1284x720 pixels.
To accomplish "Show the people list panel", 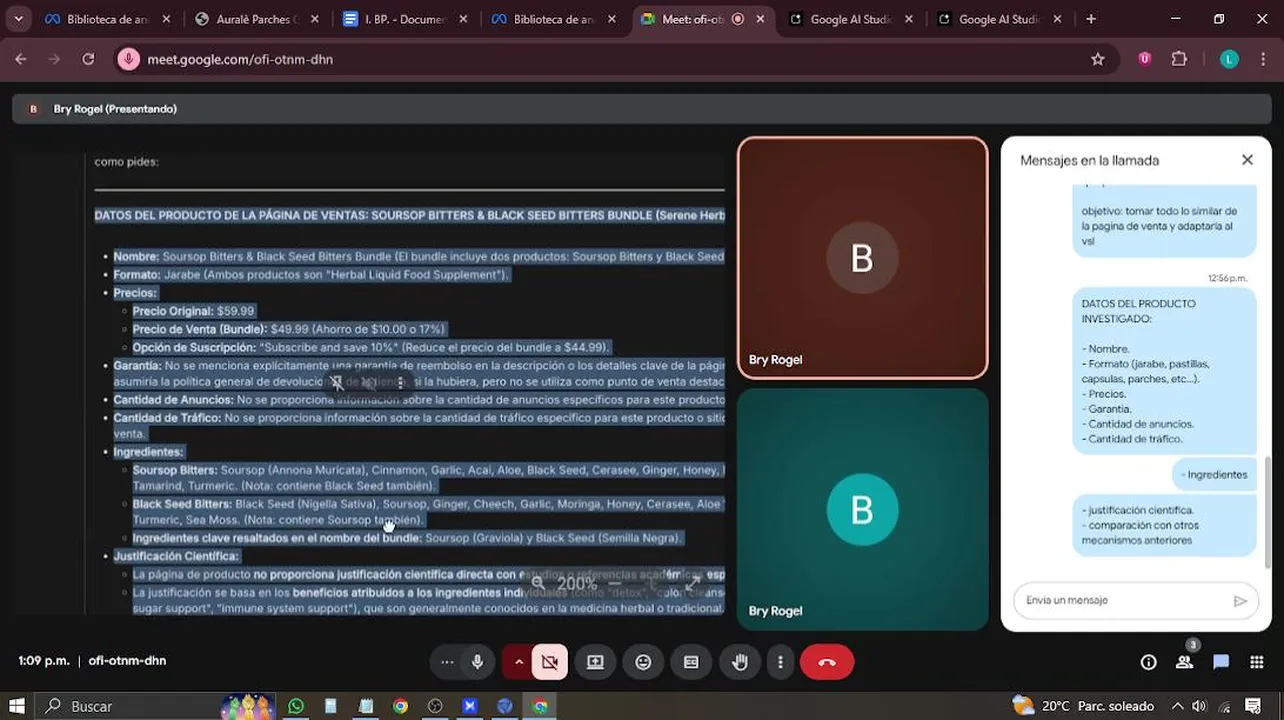I will (1184, 662).
